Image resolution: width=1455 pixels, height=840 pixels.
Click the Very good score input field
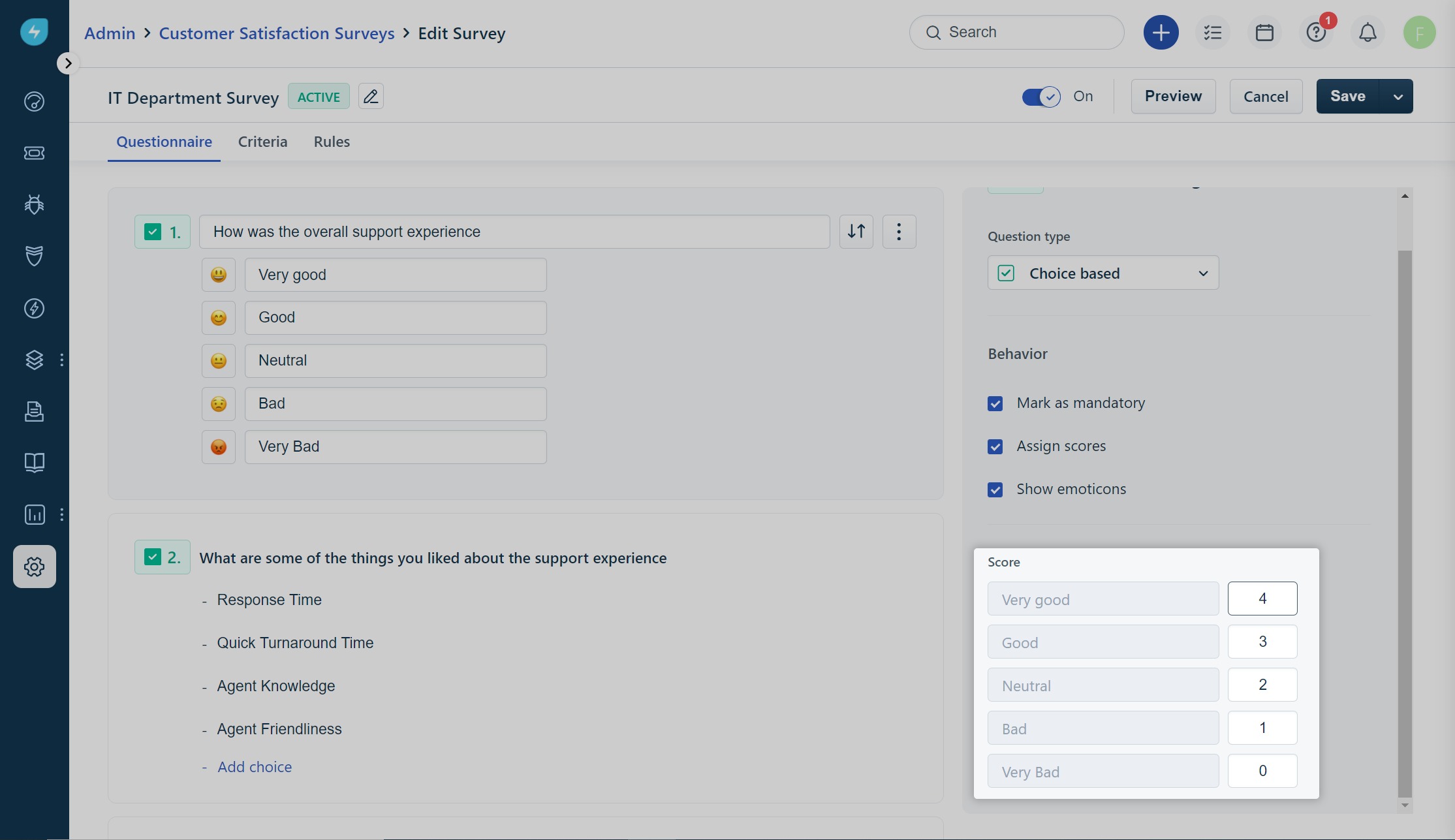[1262, 599]
